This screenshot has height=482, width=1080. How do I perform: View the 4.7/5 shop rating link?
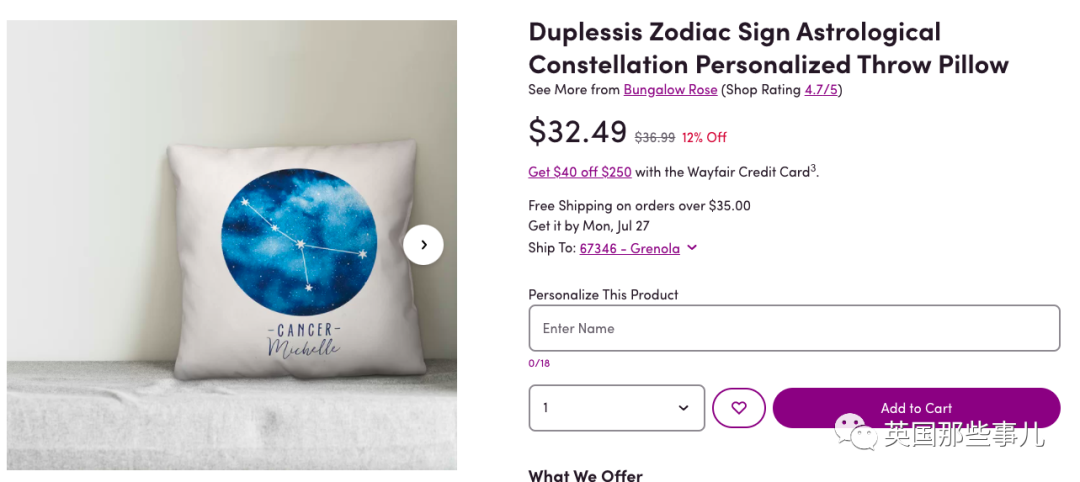click(822, 90)
